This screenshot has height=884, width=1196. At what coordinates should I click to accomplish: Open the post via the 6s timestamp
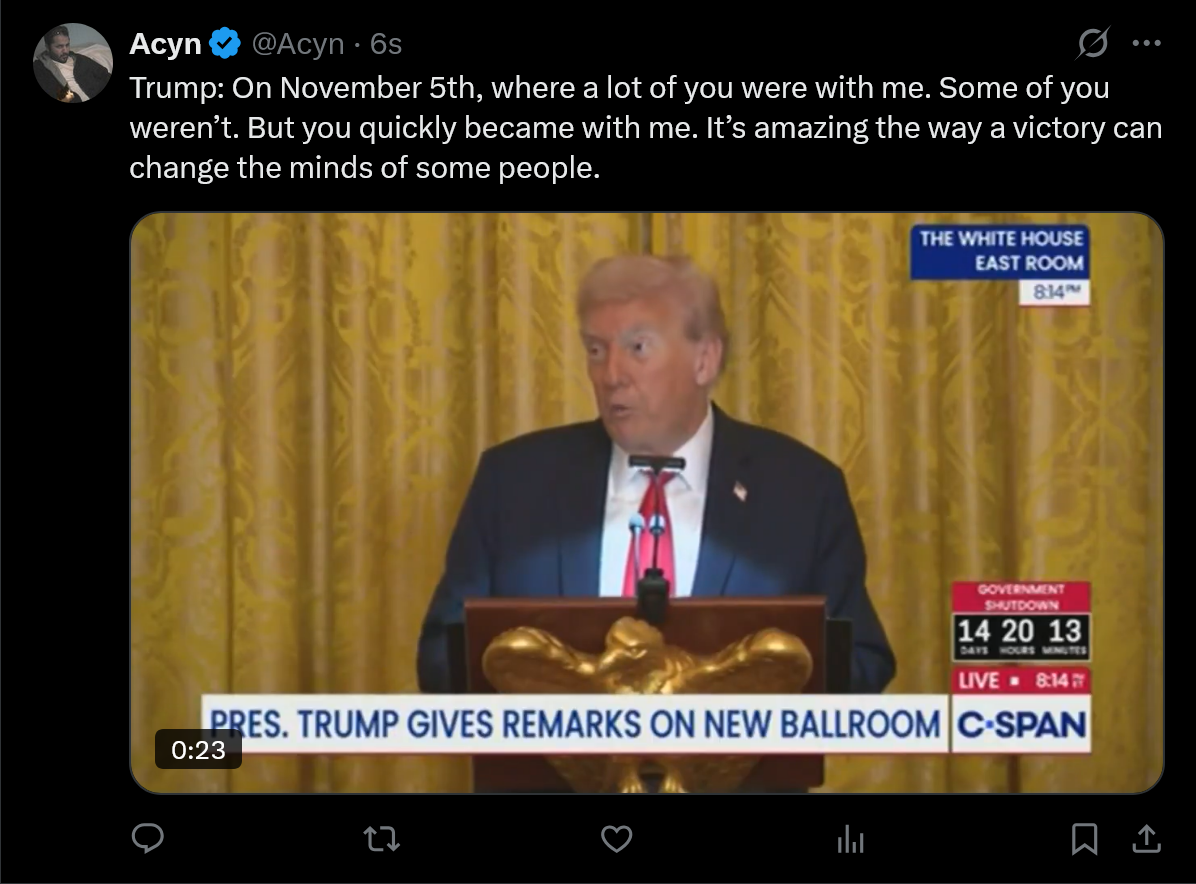386,43
